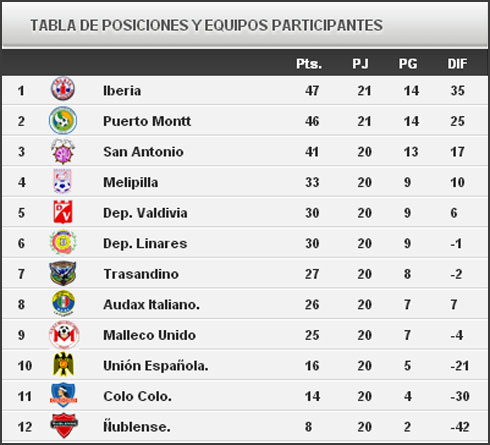The width and height of the screenshot is (490, 445).
Task: Click the Audax Italiano badge
Action: 63,303
